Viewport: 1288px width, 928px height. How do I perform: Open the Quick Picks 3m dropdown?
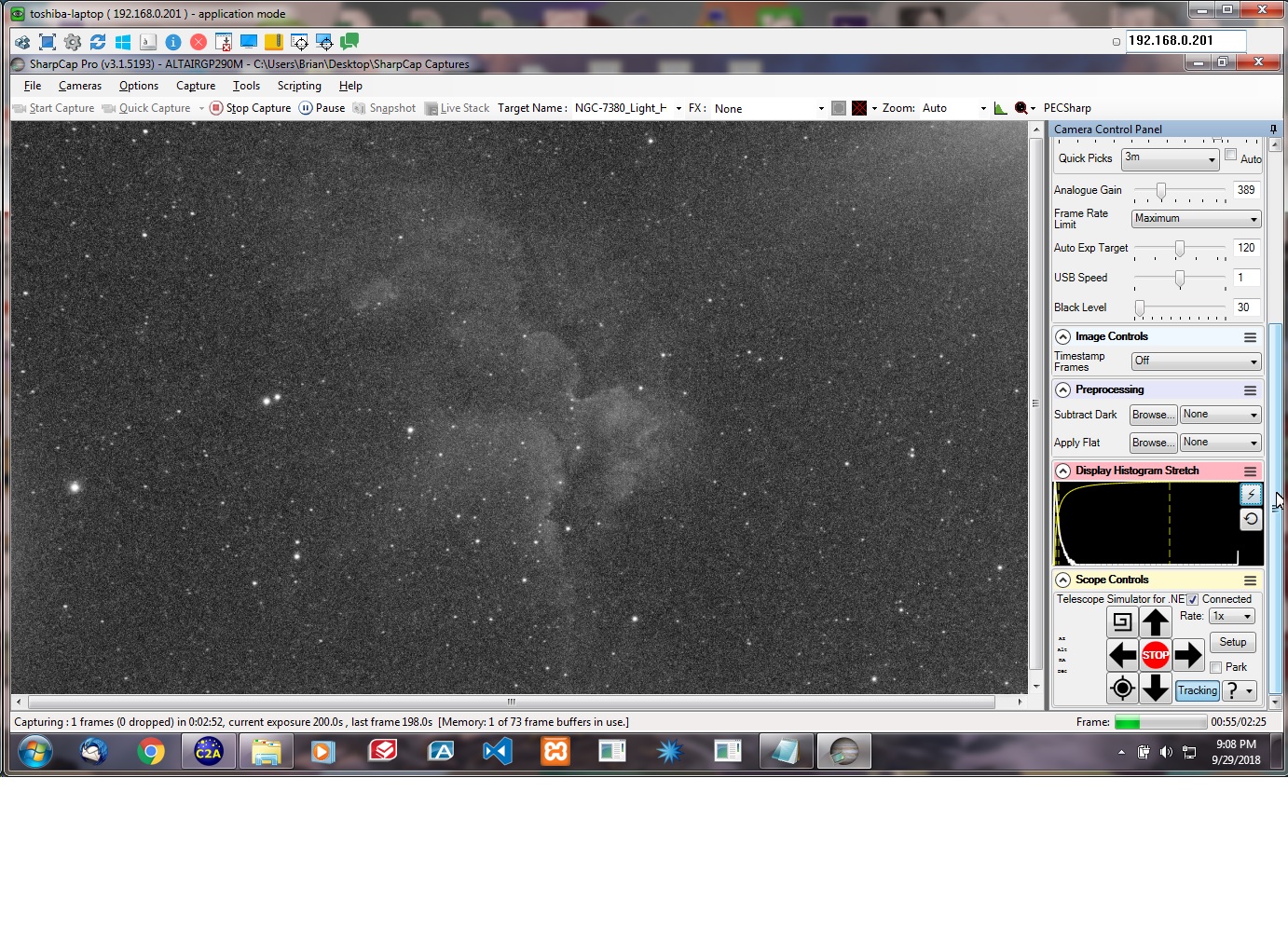(x=1170, y=158)
